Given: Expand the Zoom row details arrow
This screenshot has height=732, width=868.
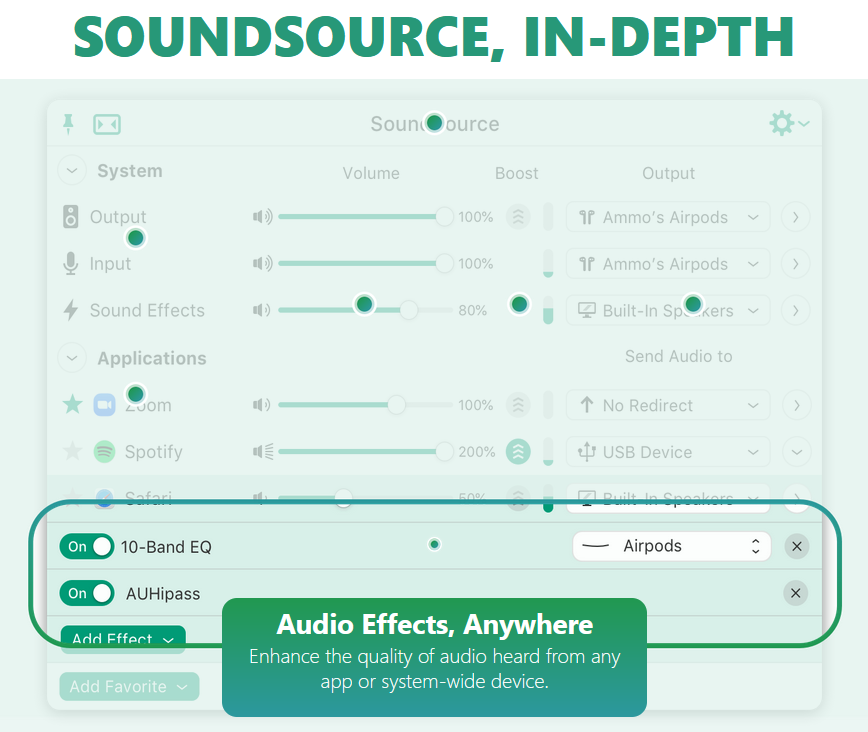Looking at the screenshot, I should (797, 405).
